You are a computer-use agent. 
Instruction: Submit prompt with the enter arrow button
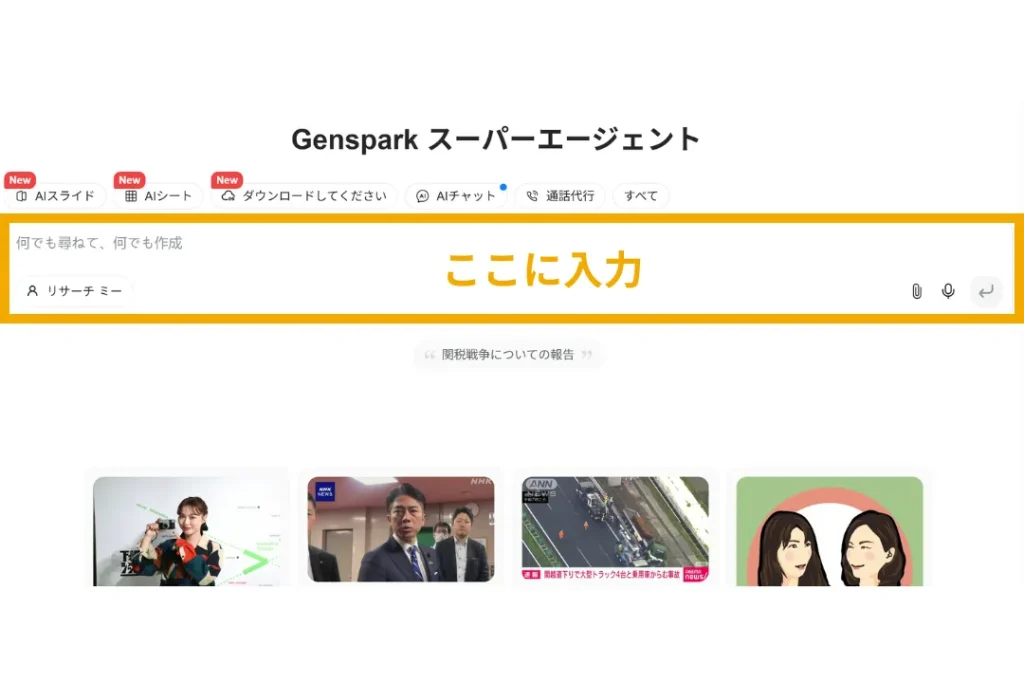pos(986,291)
